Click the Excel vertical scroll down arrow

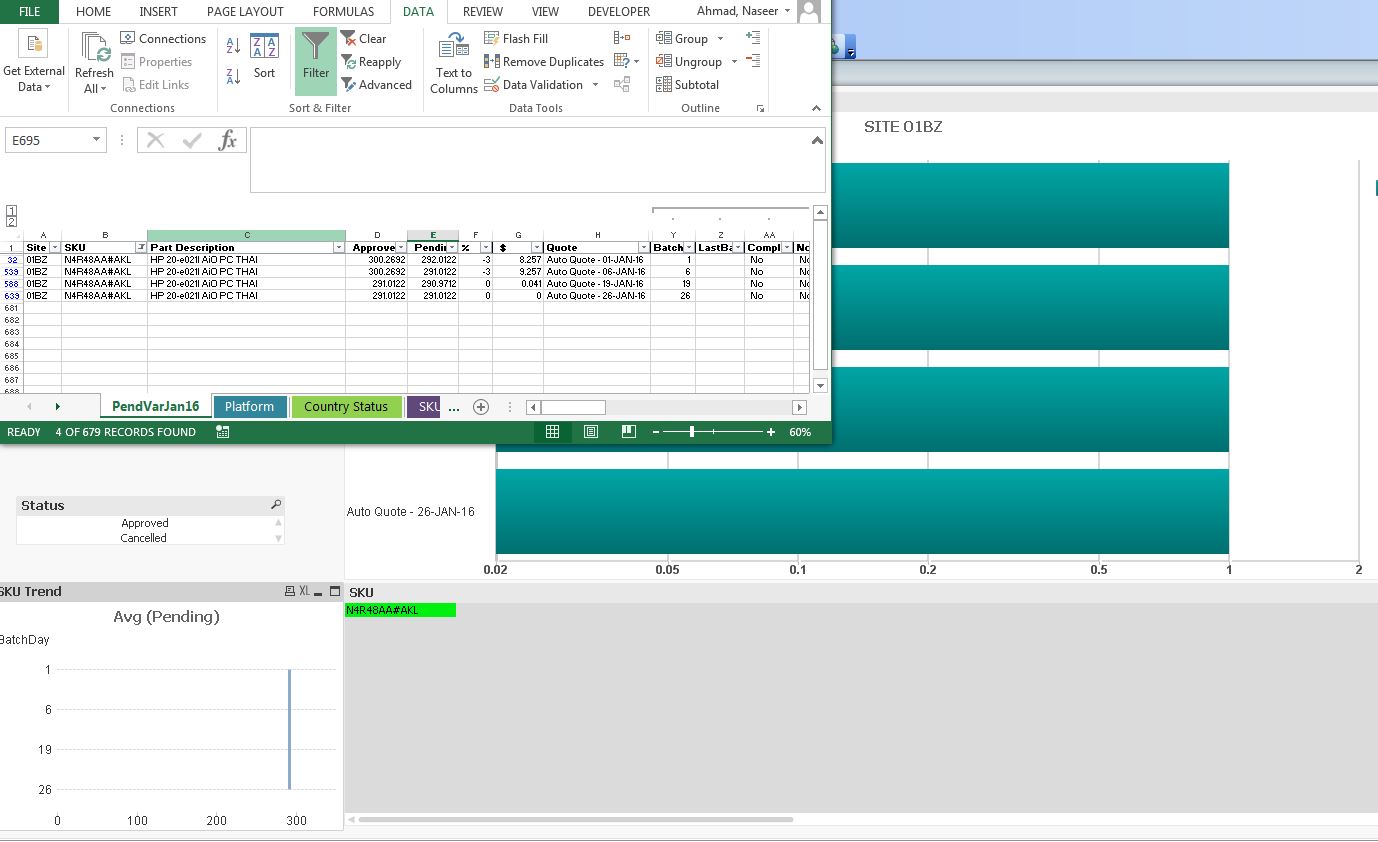point(821,386)
